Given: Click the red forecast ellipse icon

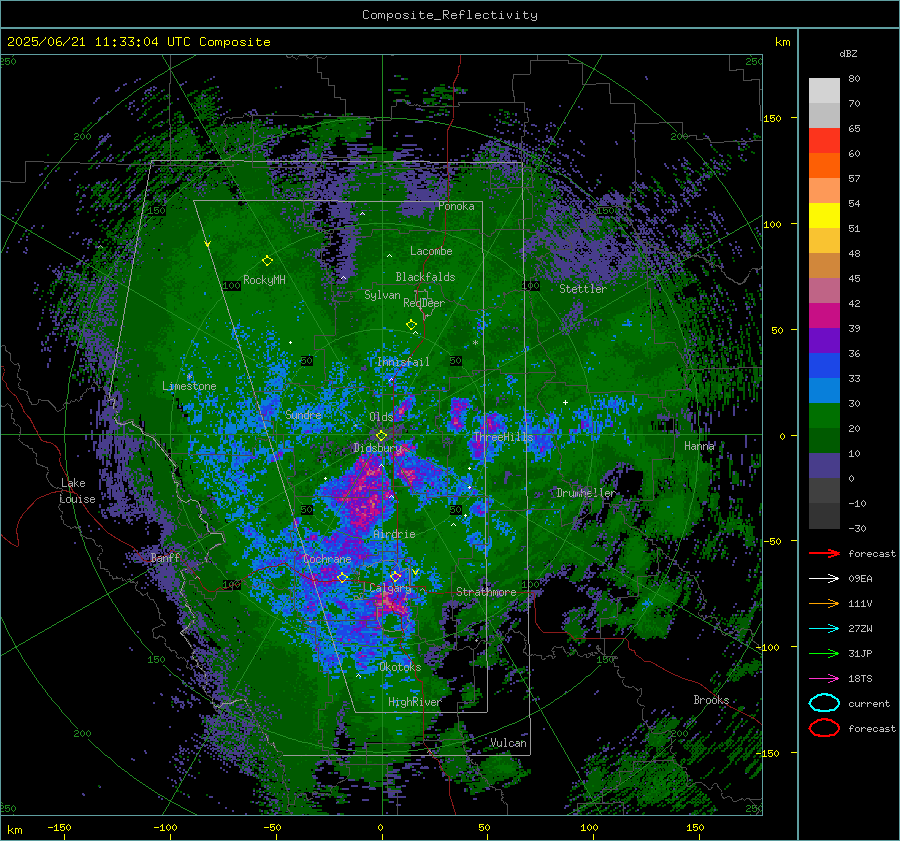Looking at the screenshot, I should (824, 728).
